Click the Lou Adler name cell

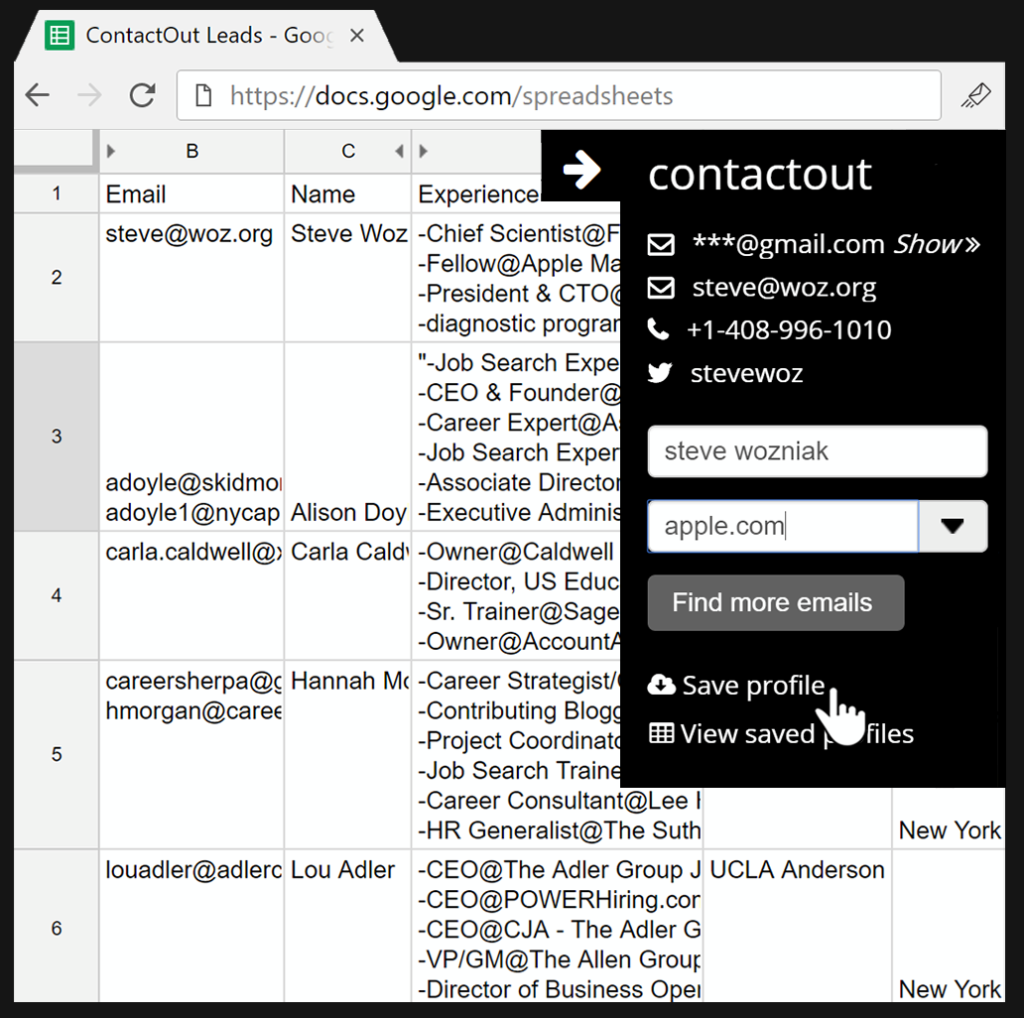pos(348,926)
